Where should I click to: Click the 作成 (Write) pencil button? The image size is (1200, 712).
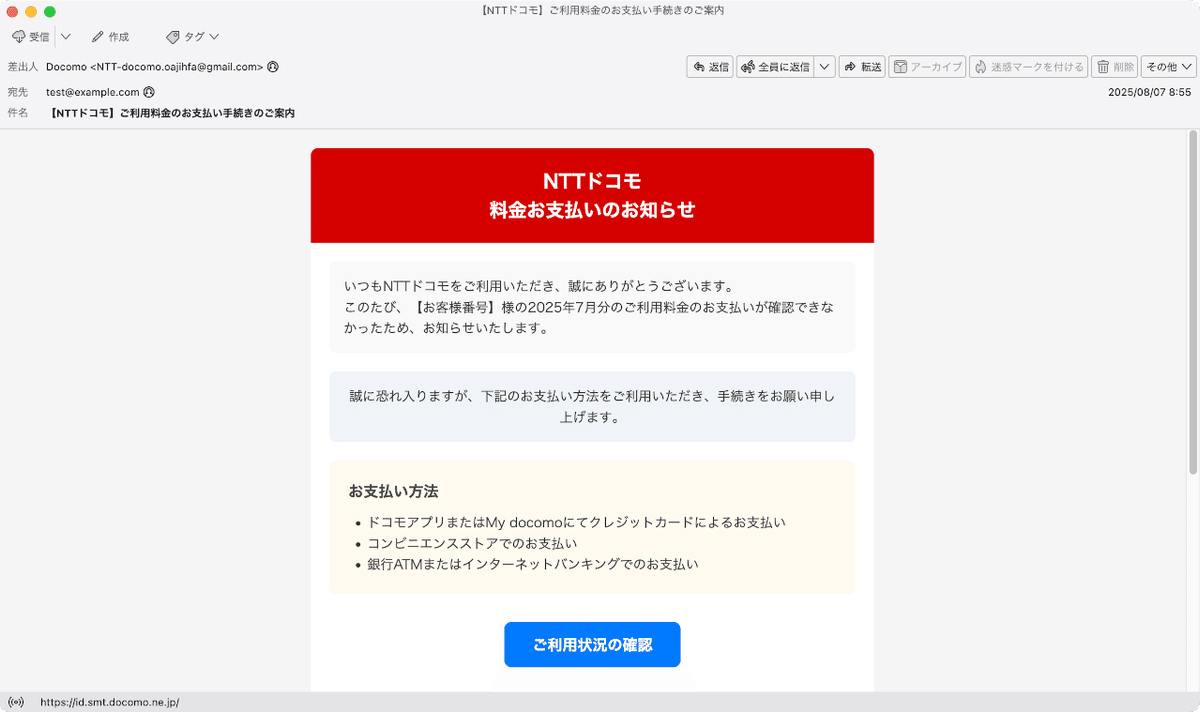110,37
